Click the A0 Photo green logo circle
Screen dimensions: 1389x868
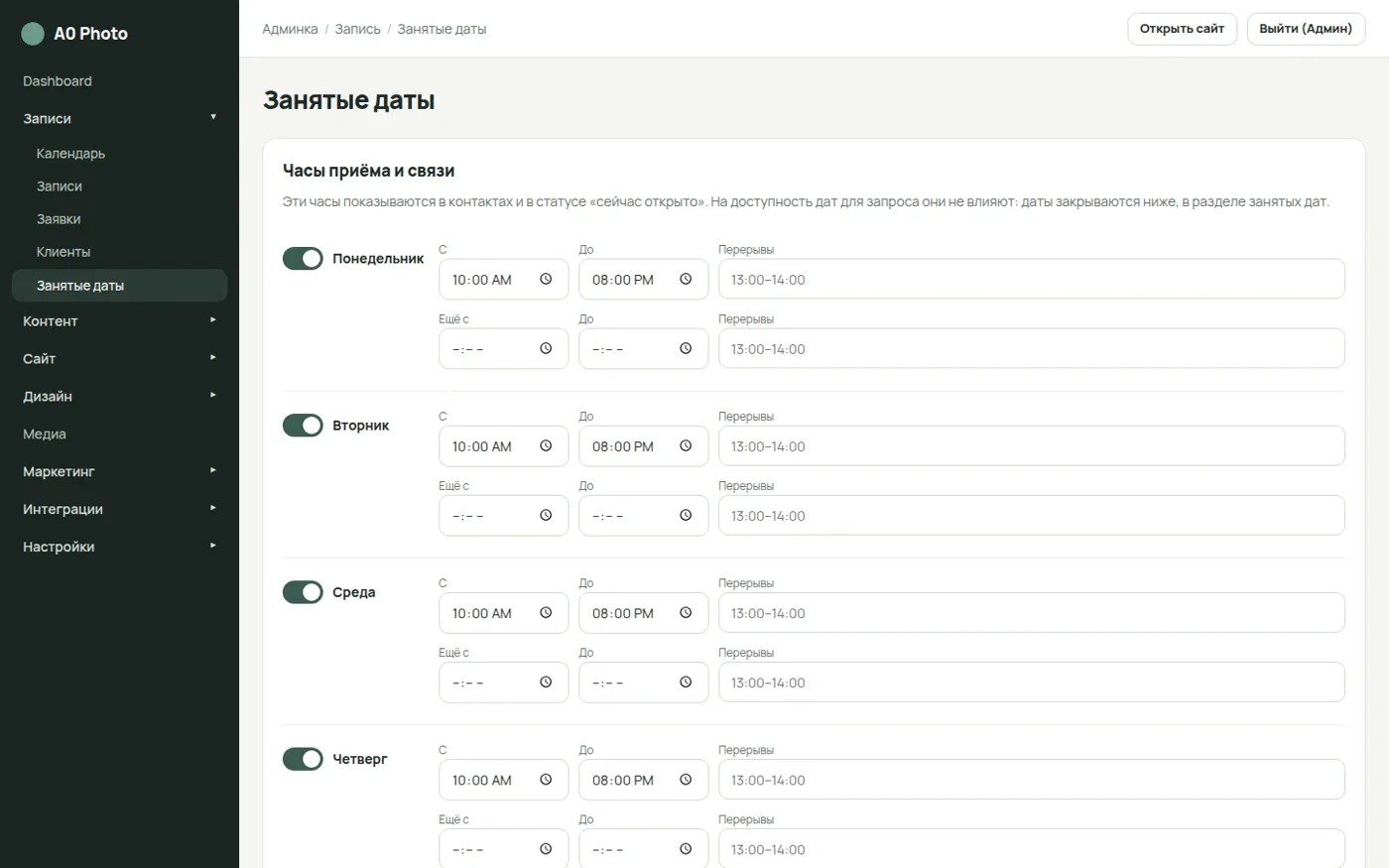[x=33, y=34]
